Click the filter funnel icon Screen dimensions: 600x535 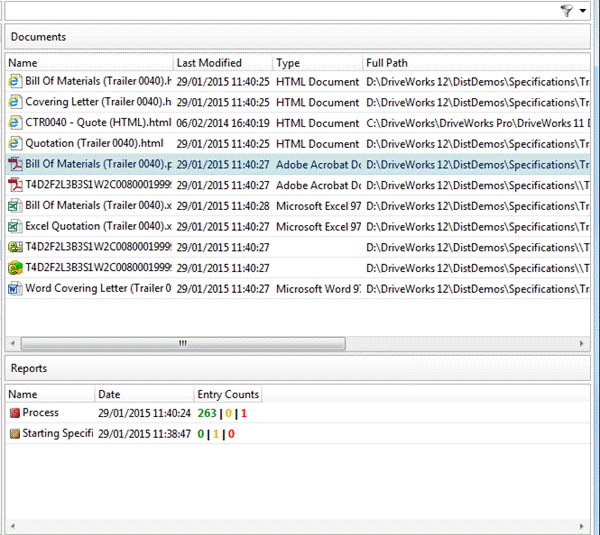pyautogui.click(x=567, y=11)
